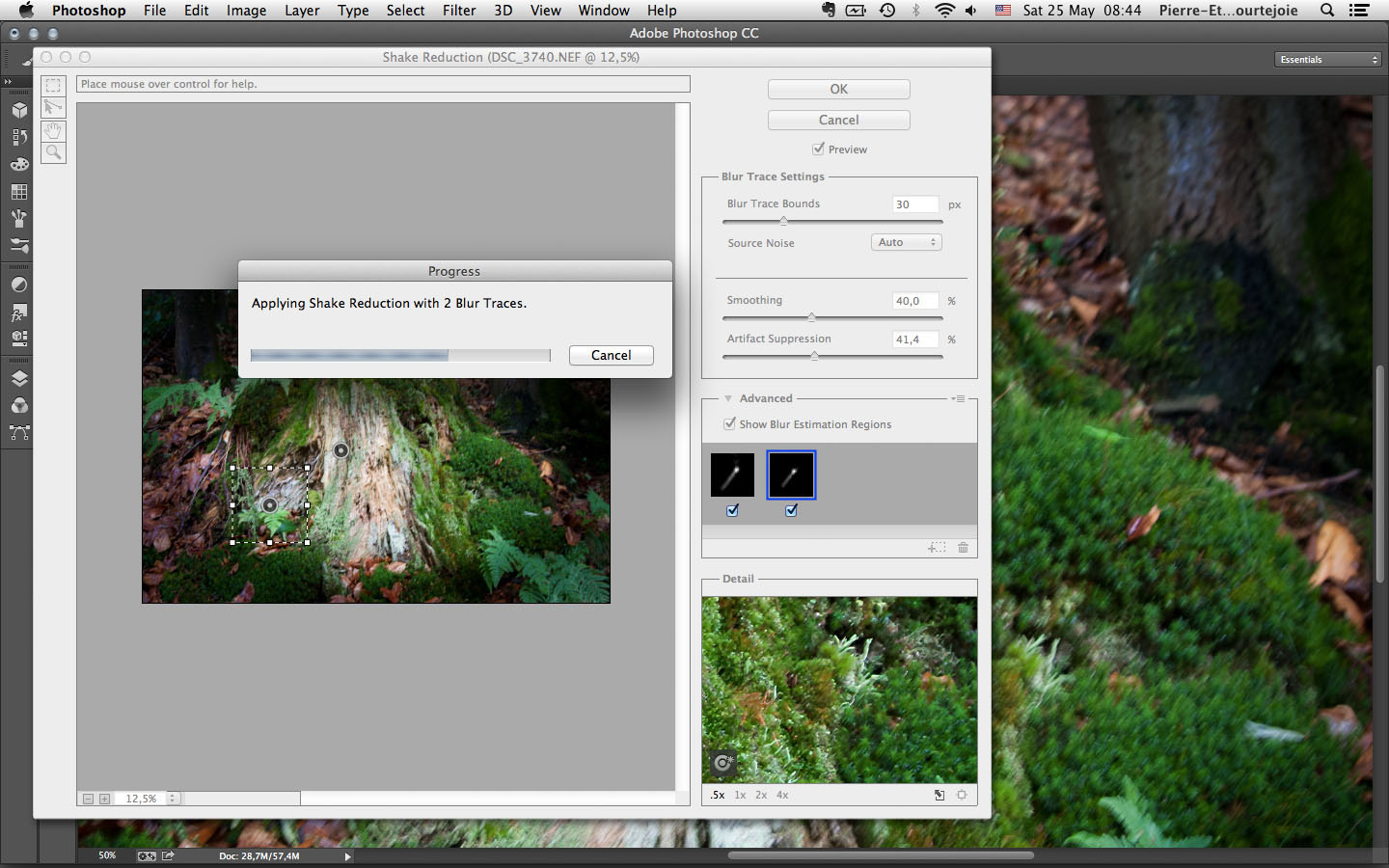
Task: Open the History panel icon
Action: [x=19, y=137]
